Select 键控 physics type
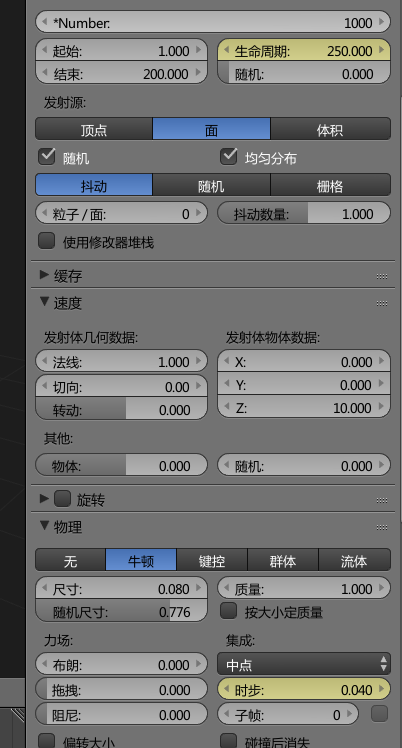Screen dimensions: 402x748 point(212,560)
